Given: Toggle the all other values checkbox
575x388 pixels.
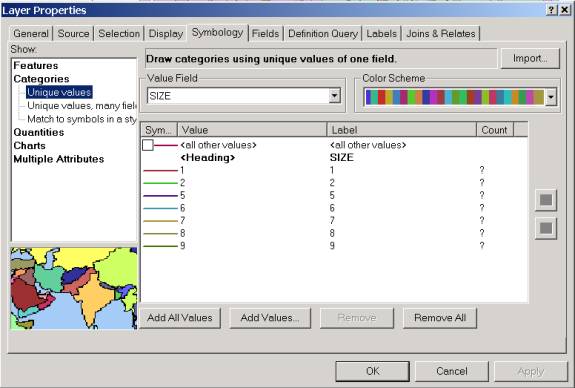Looking at the screenshot, I should [x=148, y=145].
